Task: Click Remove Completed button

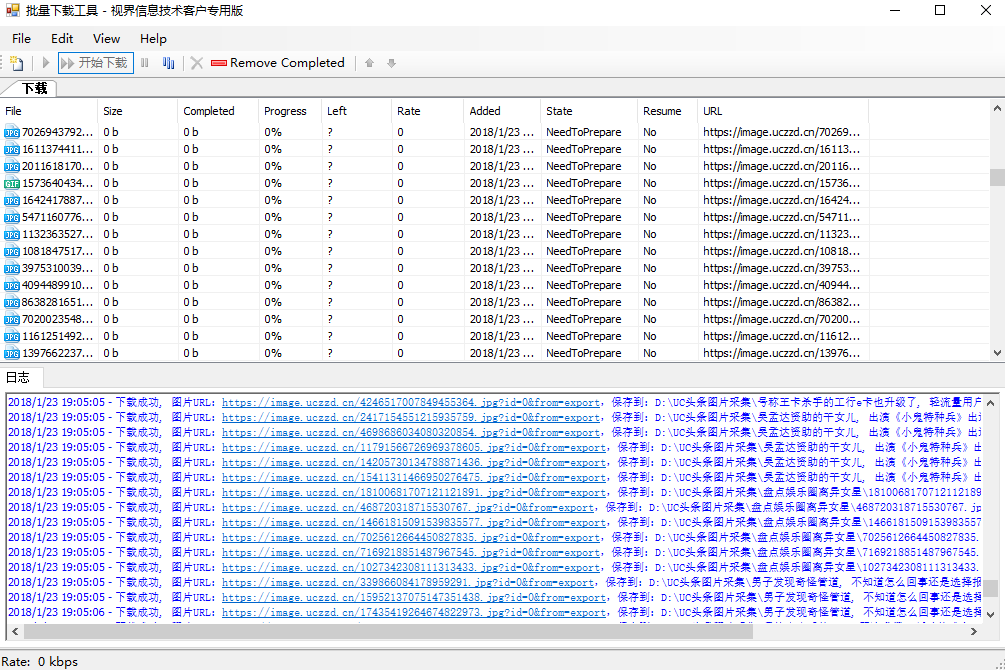Action: pos(278,63)
